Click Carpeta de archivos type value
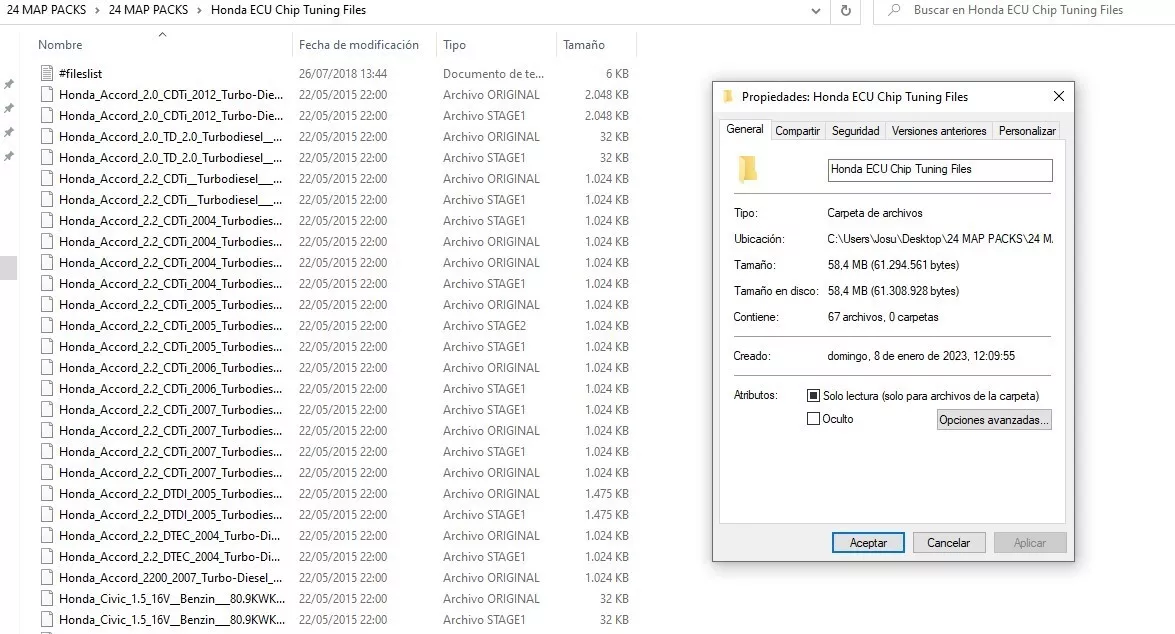Image resolution: width=1175 pixels, height=634 pixels. pyautogui.click(x=875, y=213)
